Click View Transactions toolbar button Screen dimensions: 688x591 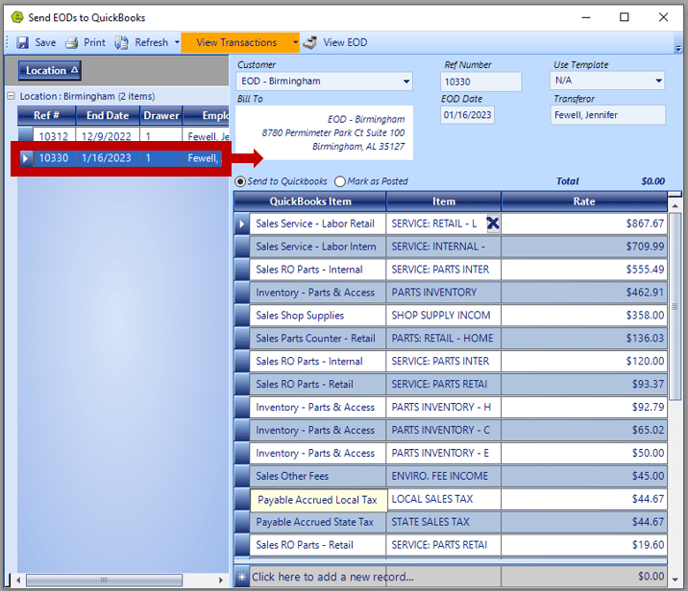pos(236,43)
